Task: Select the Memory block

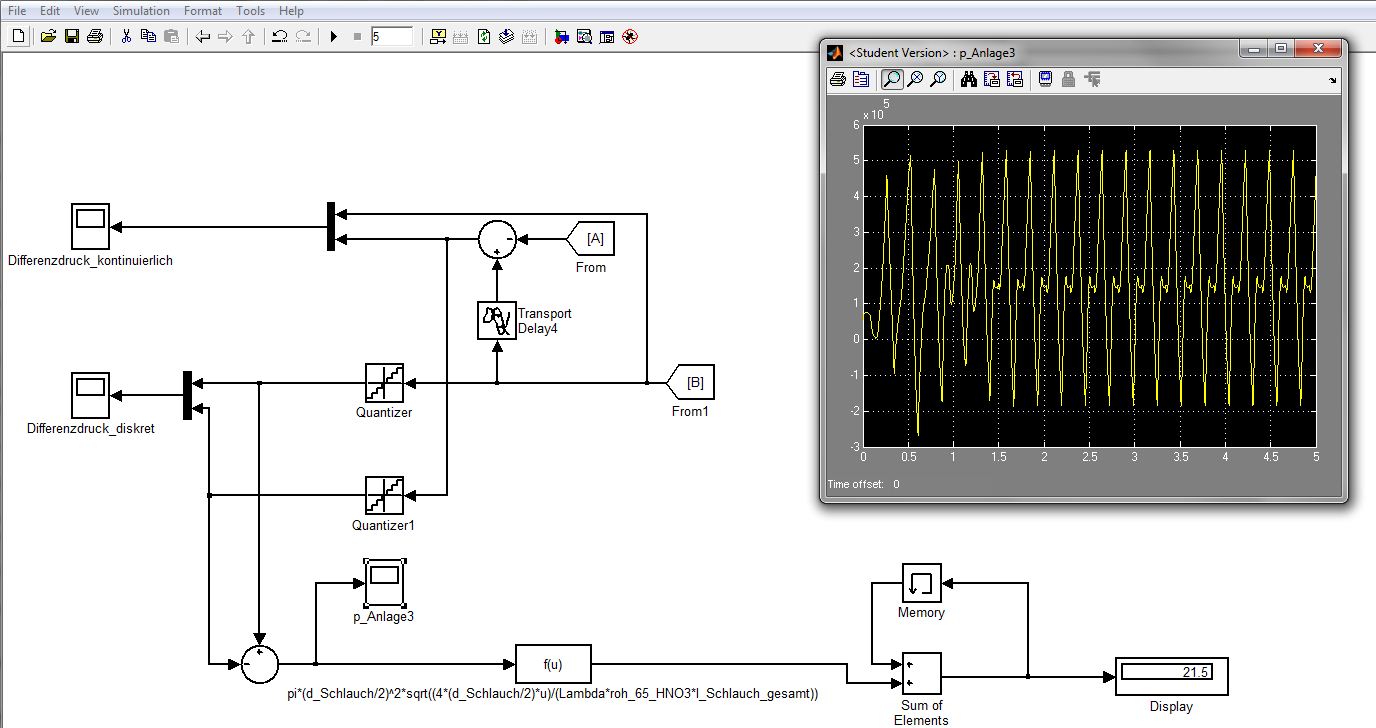Action: (921, 583)
